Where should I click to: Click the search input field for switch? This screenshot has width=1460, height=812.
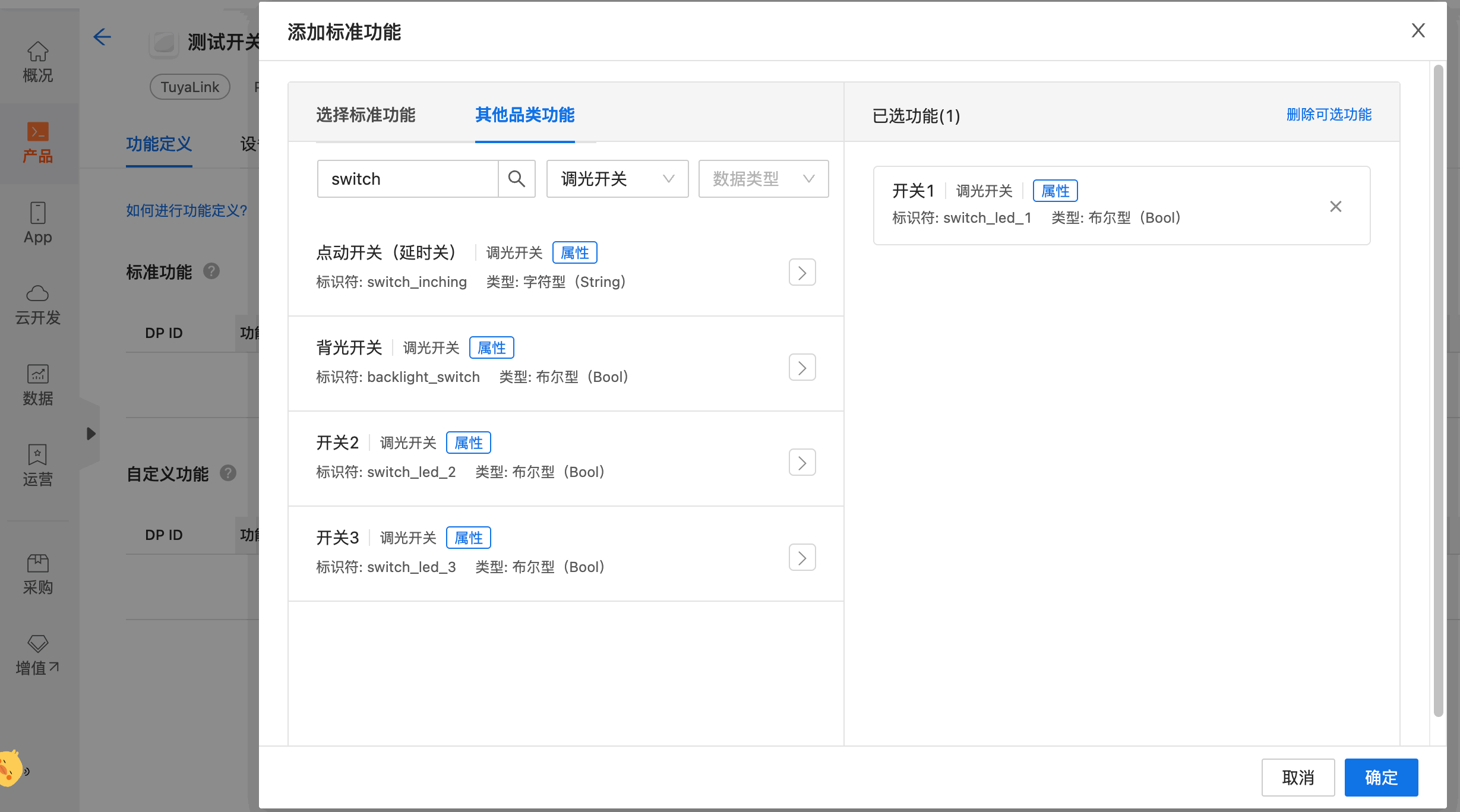[408, 179]
